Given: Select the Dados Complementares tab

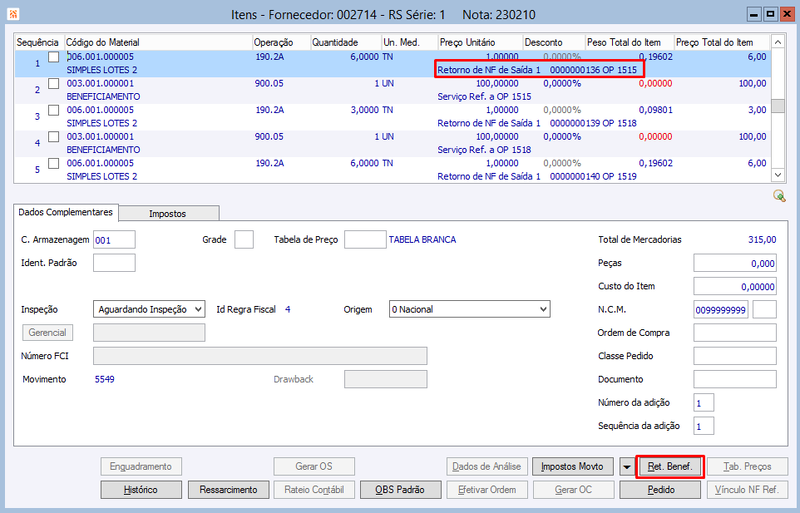Looking at the screenshot, I should pos(66,212).
